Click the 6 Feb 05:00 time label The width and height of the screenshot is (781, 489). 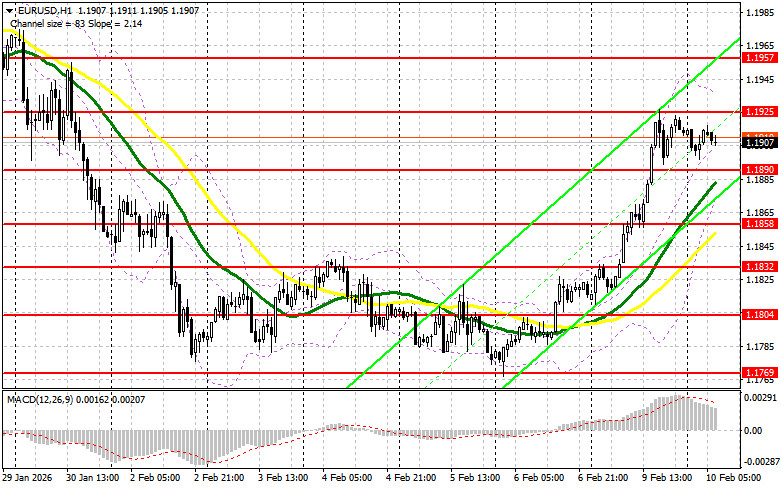click(x=539, y=478)
